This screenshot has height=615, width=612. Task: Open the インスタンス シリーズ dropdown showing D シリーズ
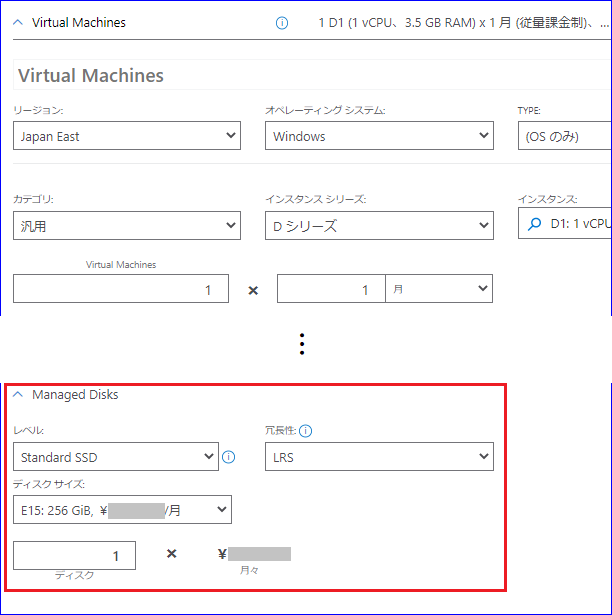(379, 226)
